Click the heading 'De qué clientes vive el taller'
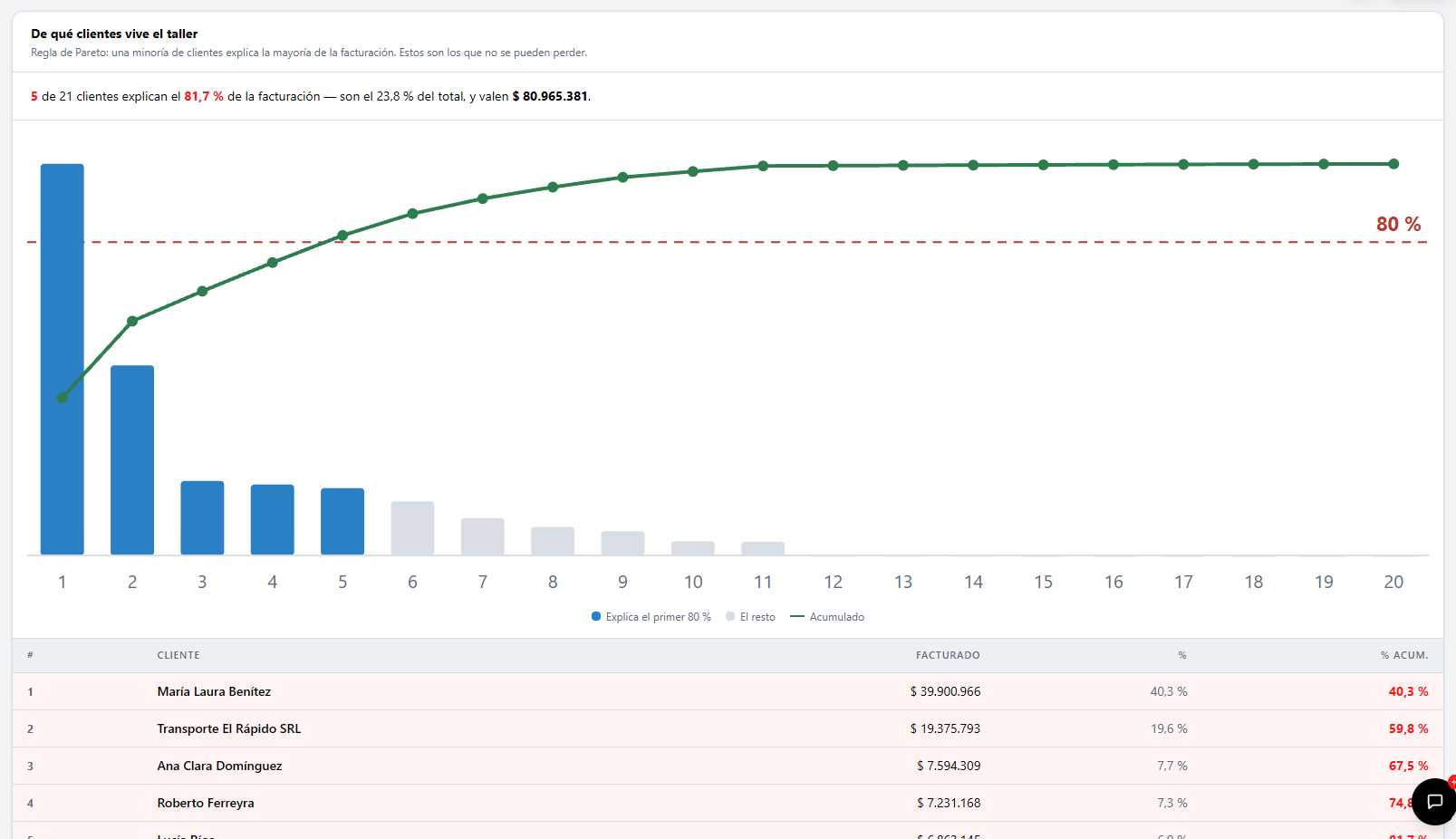 click(114, 34)
